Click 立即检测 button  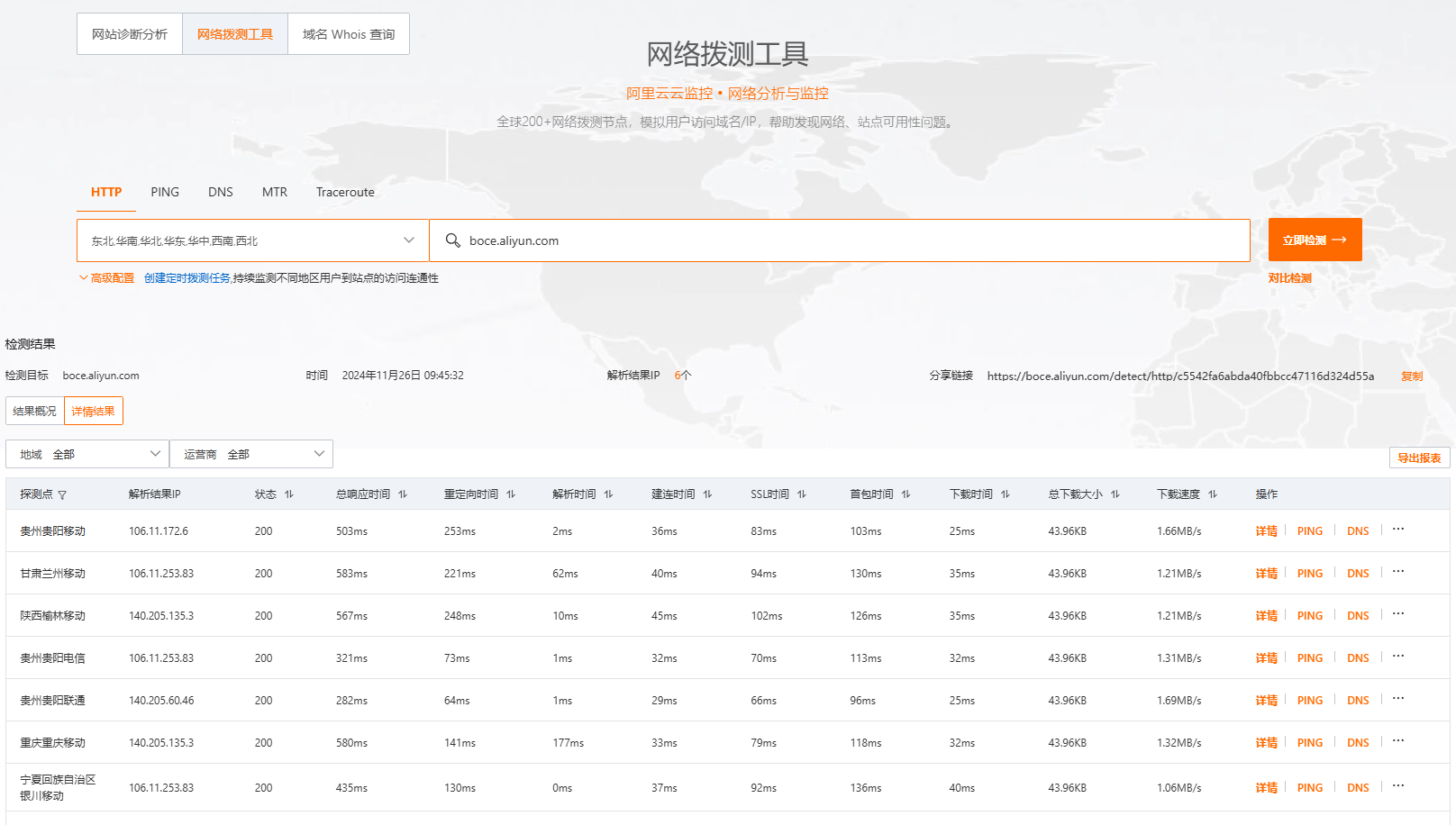click(x=1315, y=240)
